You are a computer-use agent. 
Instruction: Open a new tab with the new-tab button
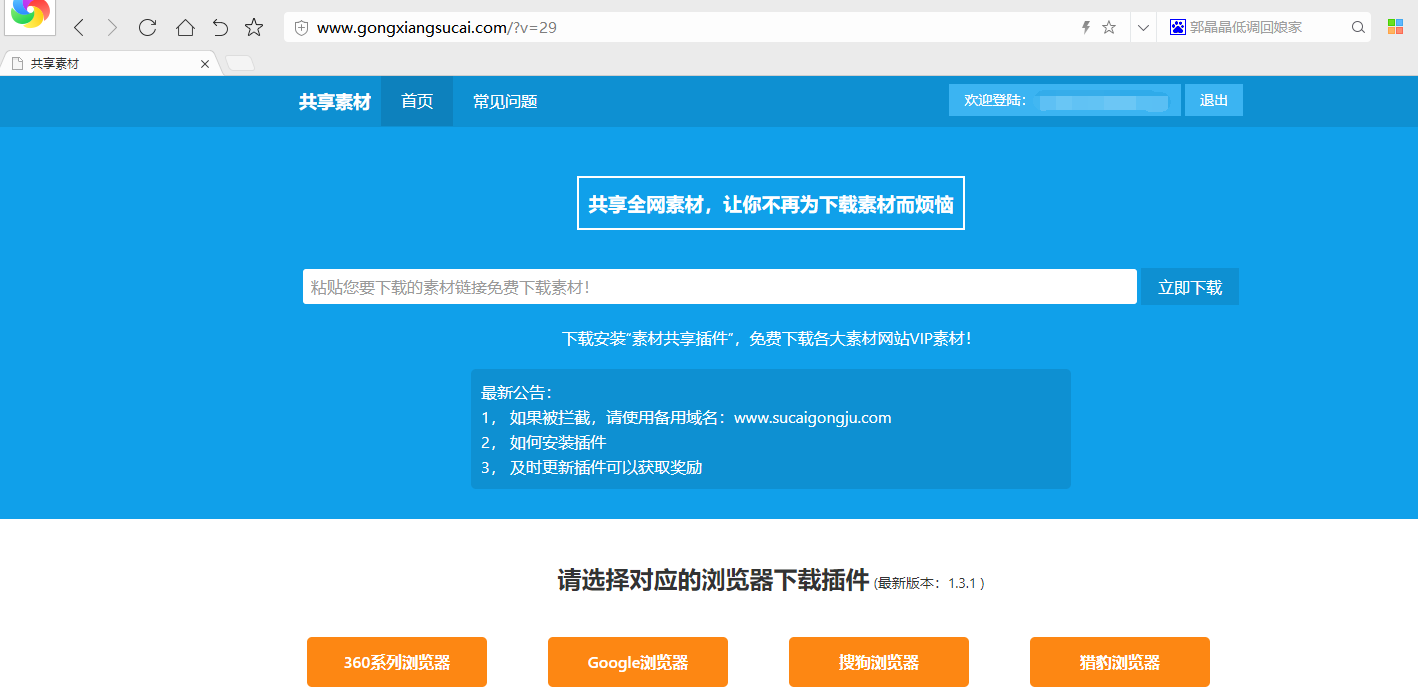(x=240, y=63)
